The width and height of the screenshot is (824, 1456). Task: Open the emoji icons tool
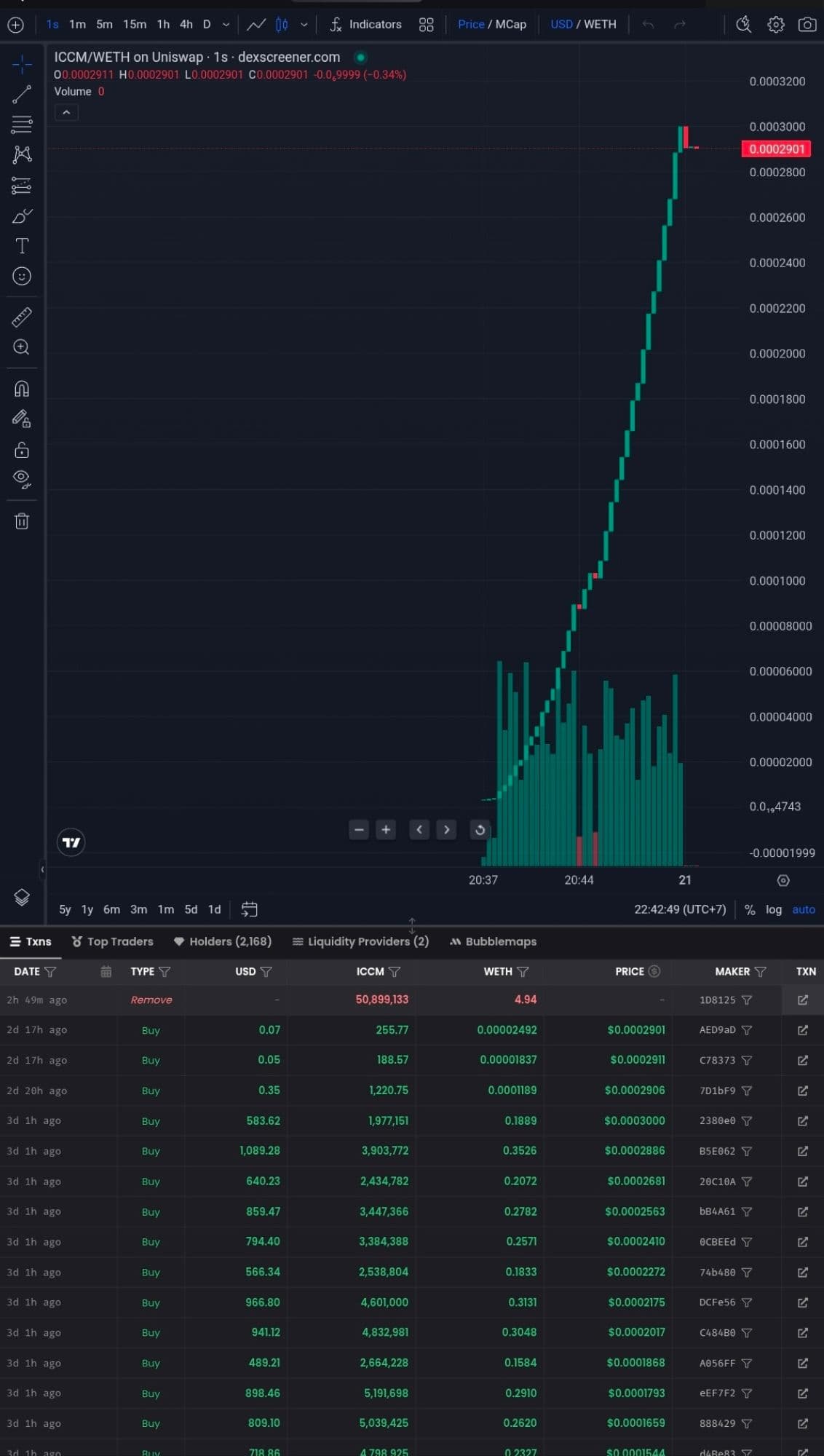[x=22, y=276]
